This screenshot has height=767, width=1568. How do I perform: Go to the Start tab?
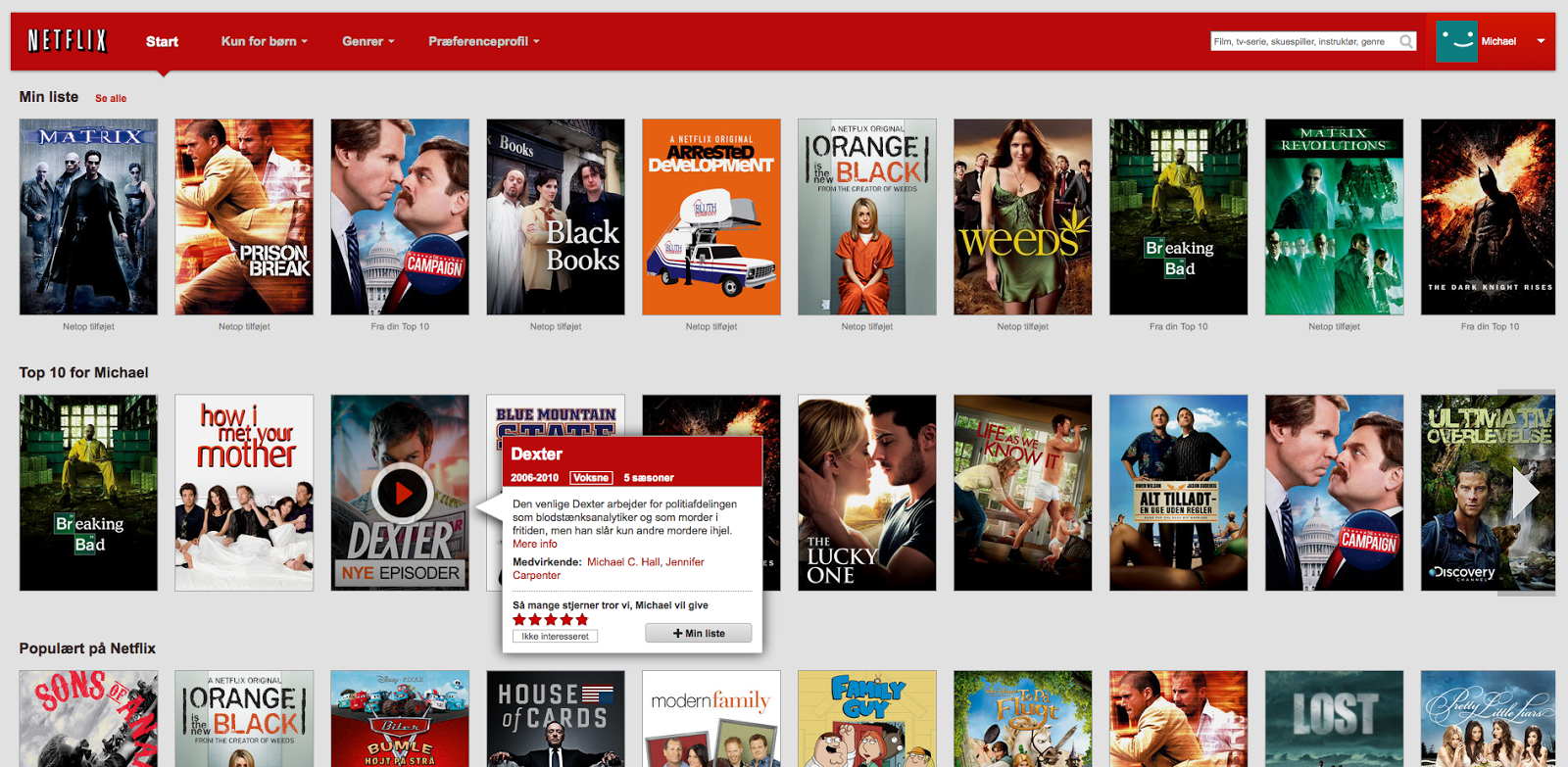click(x=162, y=41)
